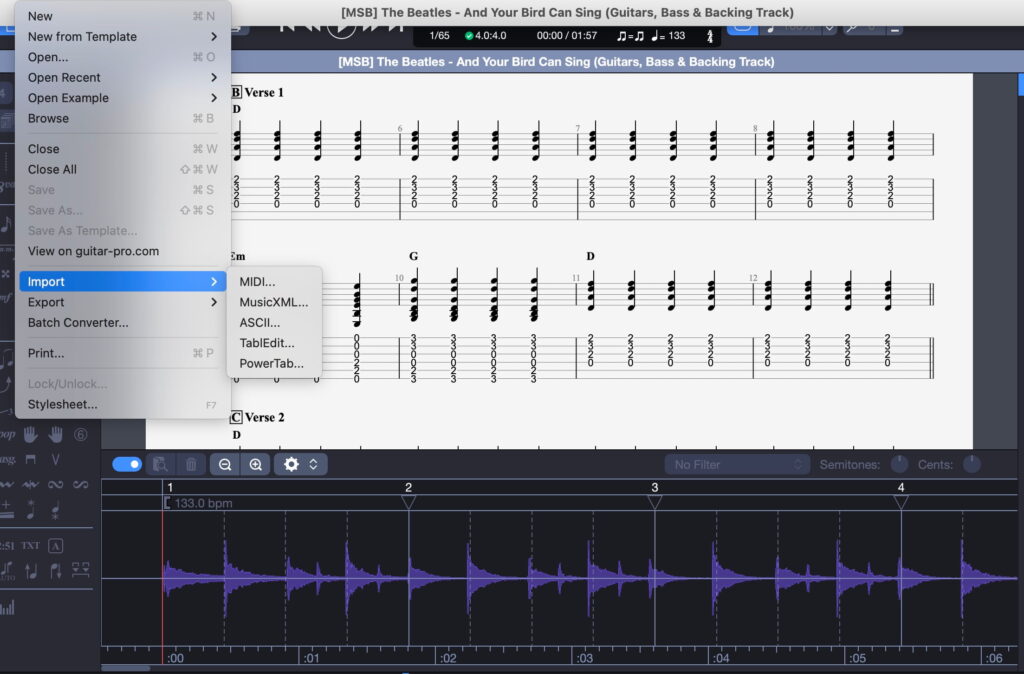Viewport: 1024px width, 674px height.
Task: Select Batch Converter... in the File menu
Action: pyautogui.click(x=78, y=323)
